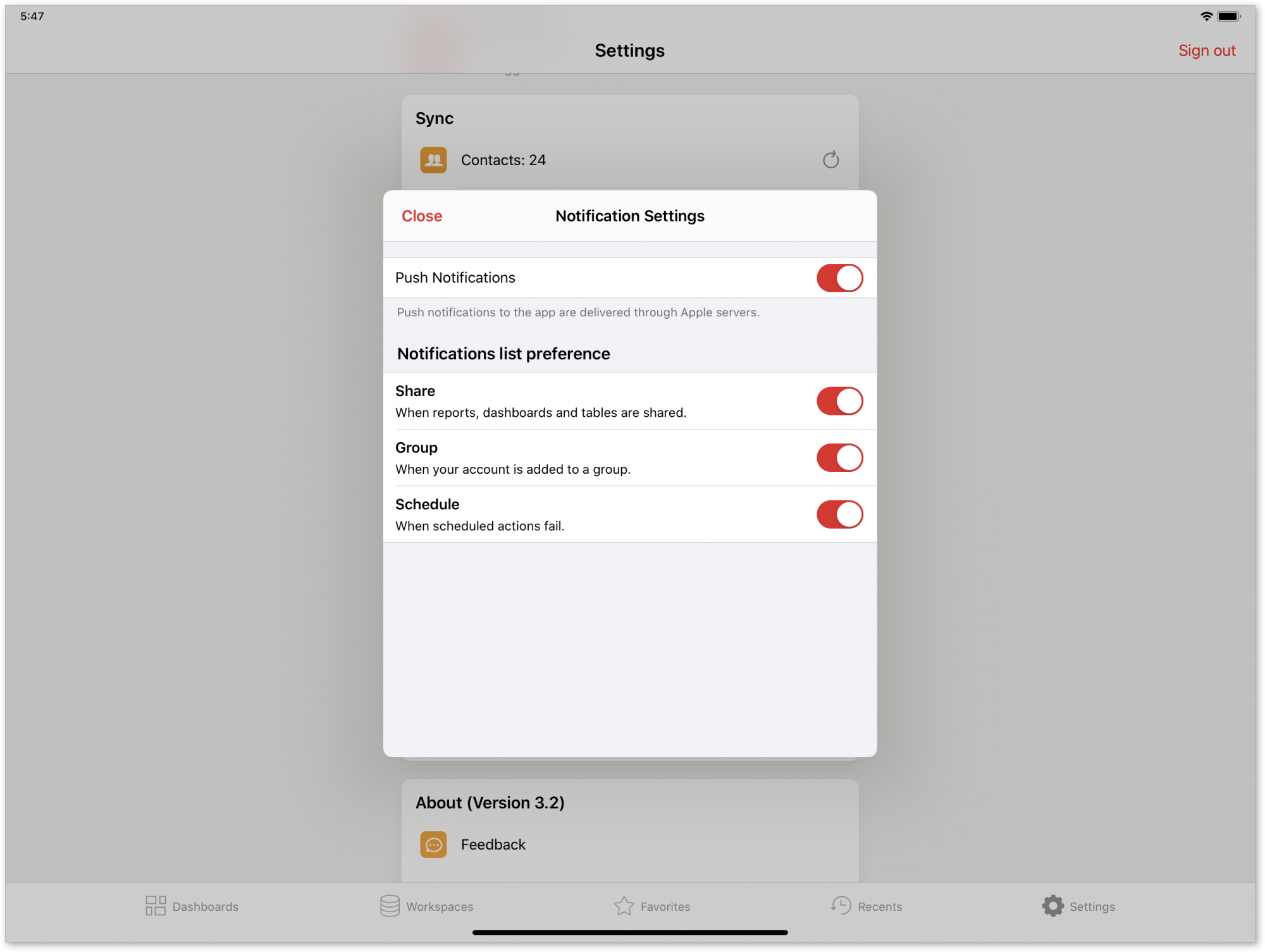
Task: Tap the Feedback row label
Action: 493,844
